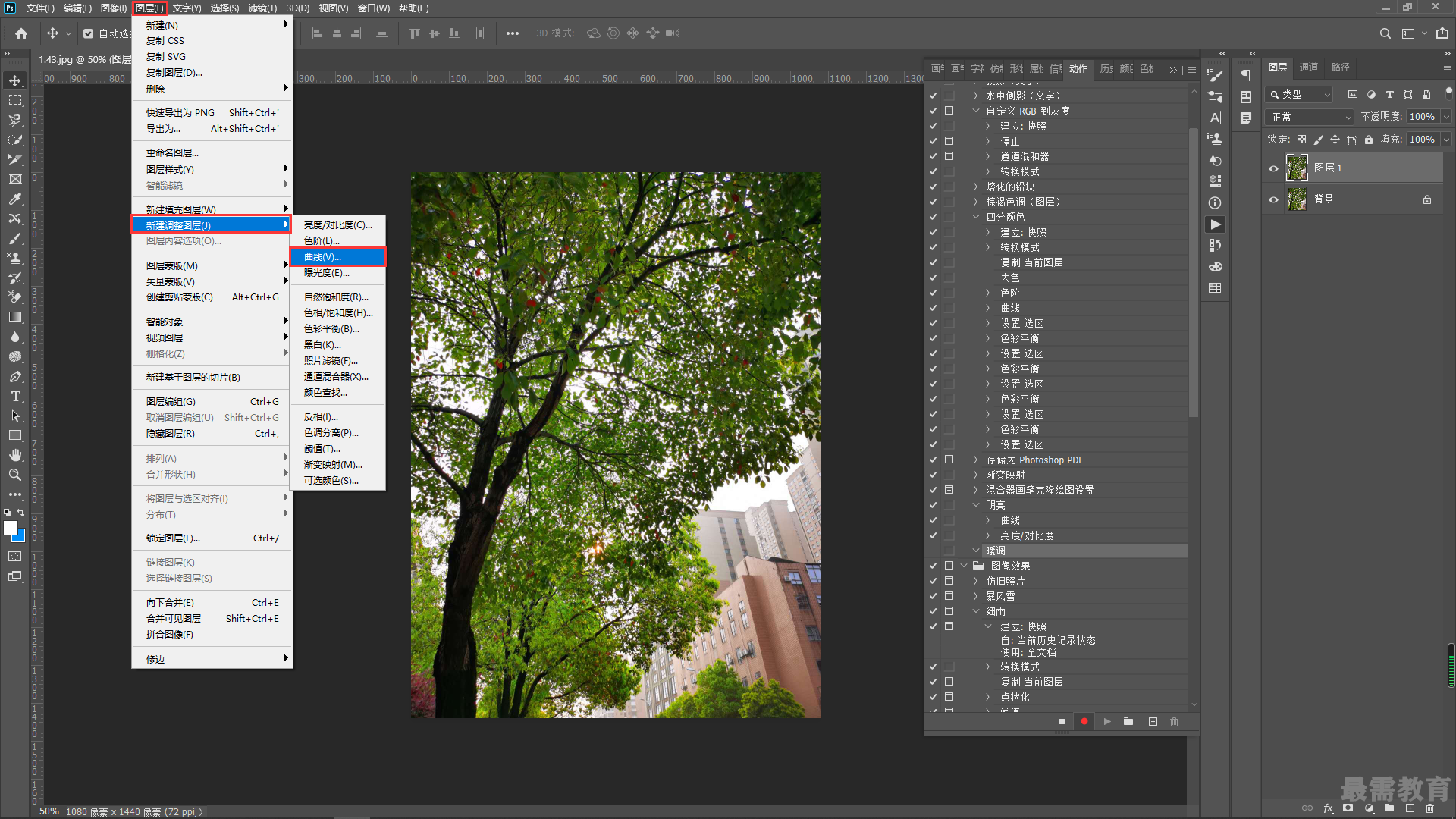1456x819 pixels.
Task: Filter layers by text type icon
Action: (1389, 95)
